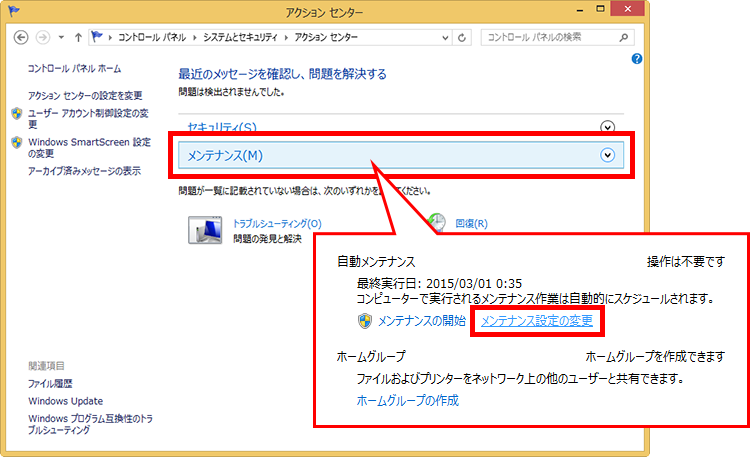
Task: Select アクション センター breadcrumb item
Action: (326, 37)
